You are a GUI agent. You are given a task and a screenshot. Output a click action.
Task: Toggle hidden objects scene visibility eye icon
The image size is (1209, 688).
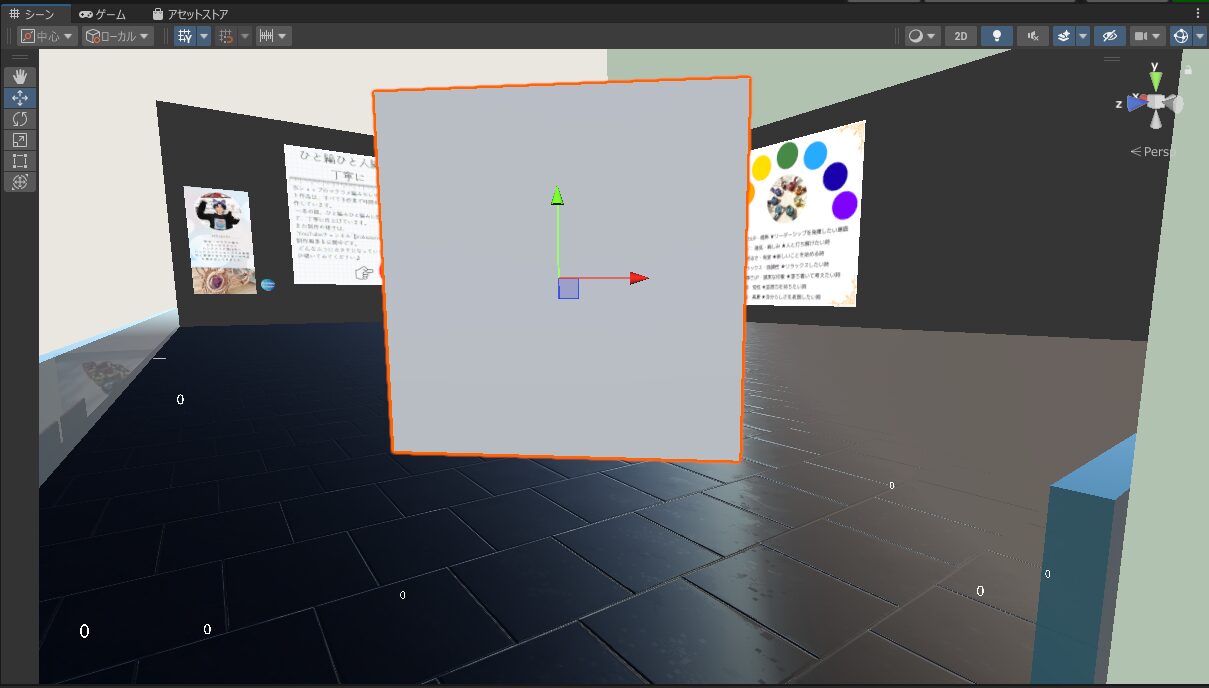coord(1108,36)
